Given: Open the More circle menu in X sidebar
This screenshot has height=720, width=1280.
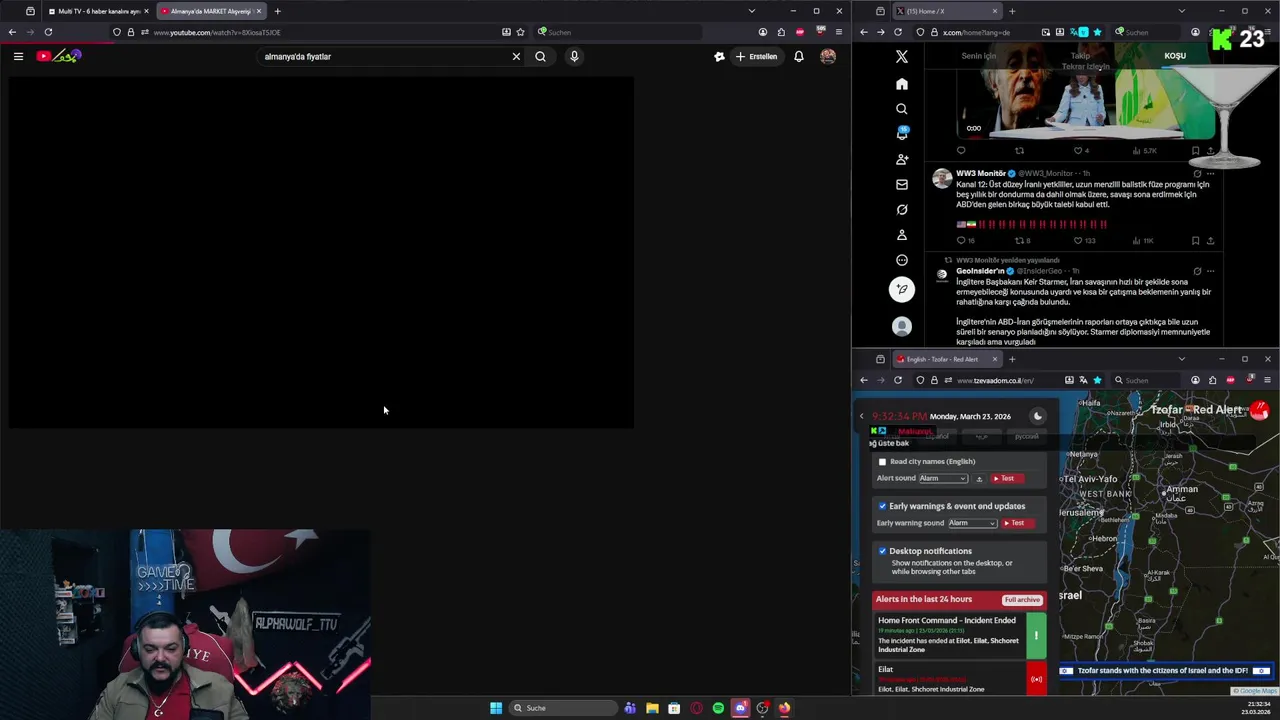Looking at the screenshot, I should pyautogui.click(x=902, y=260).
